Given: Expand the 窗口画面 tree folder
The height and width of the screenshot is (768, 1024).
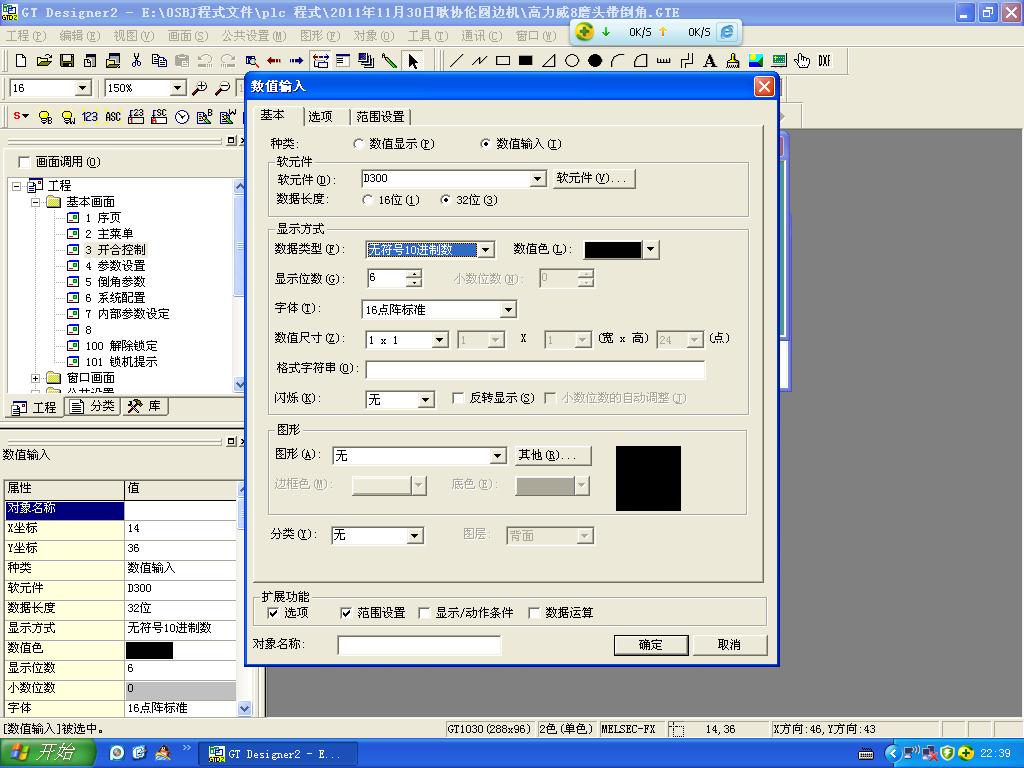Looking at the screenshot, I should tap(36, 378).
